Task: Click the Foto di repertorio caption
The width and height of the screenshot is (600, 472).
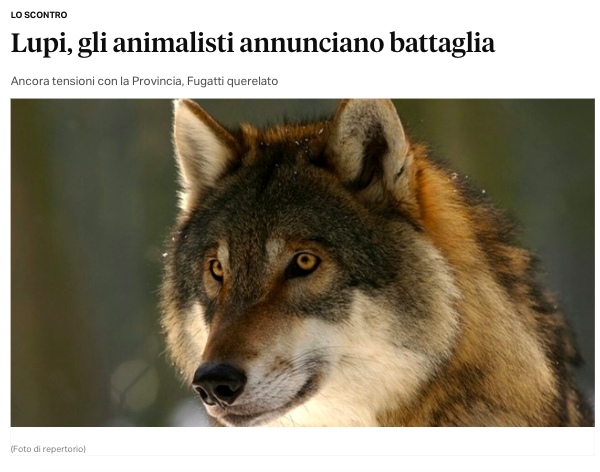Action: click(48, 449)
